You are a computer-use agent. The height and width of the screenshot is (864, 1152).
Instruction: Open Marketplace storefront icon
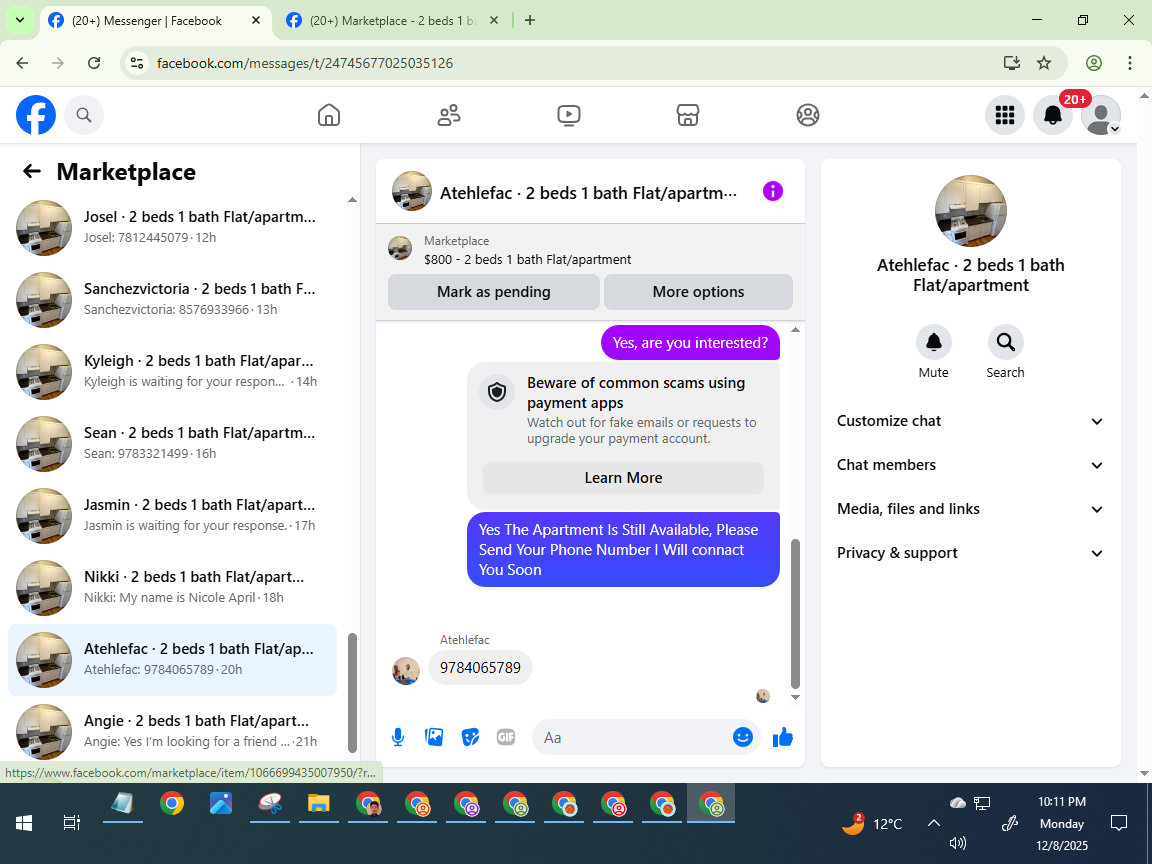click(x=688, y=115)
